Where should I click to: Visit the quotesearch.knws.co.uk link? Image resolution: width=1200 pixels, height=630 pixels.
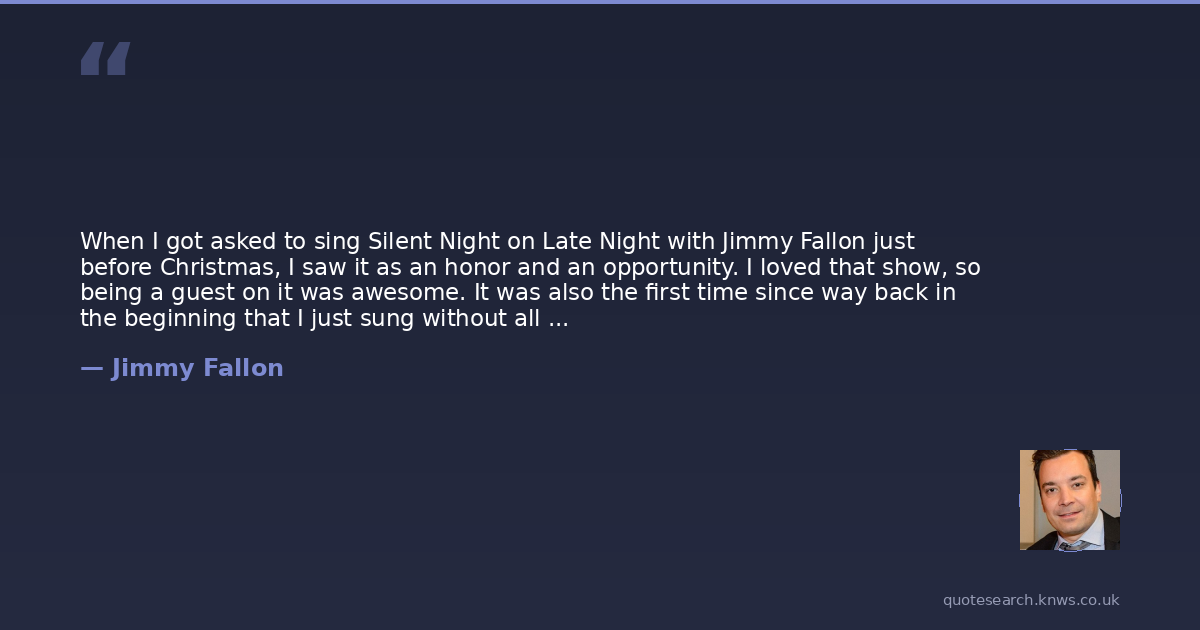(1030, 600)
